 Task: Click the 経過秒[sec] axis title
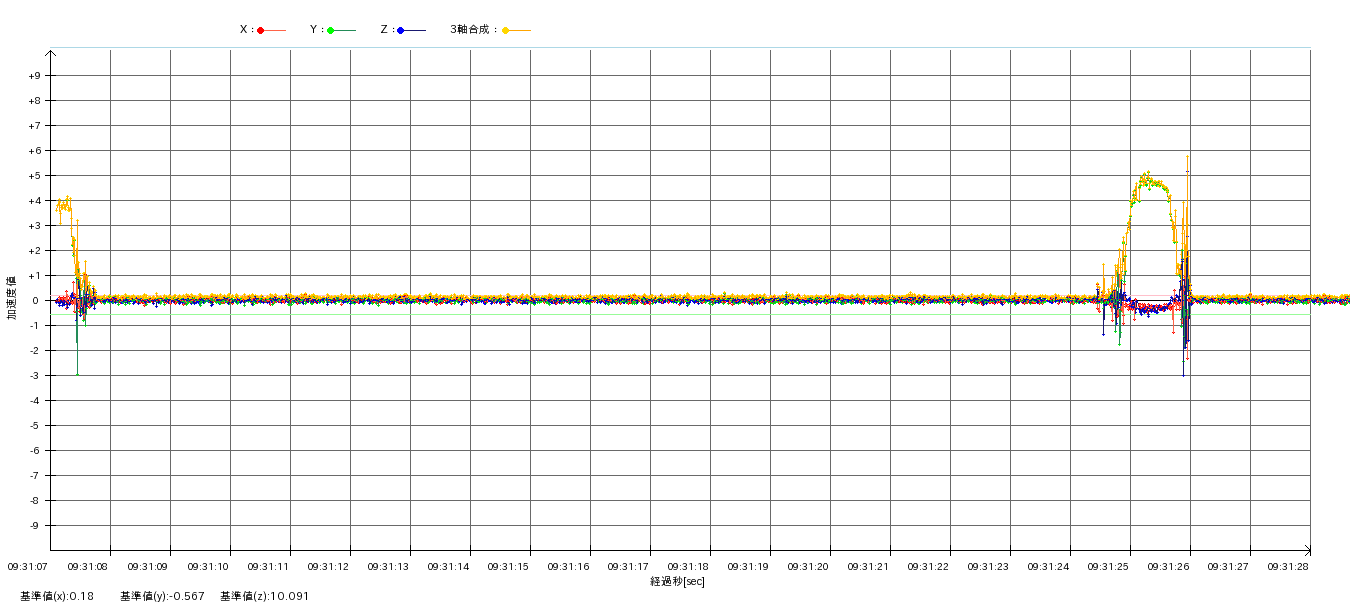(677, 582)
